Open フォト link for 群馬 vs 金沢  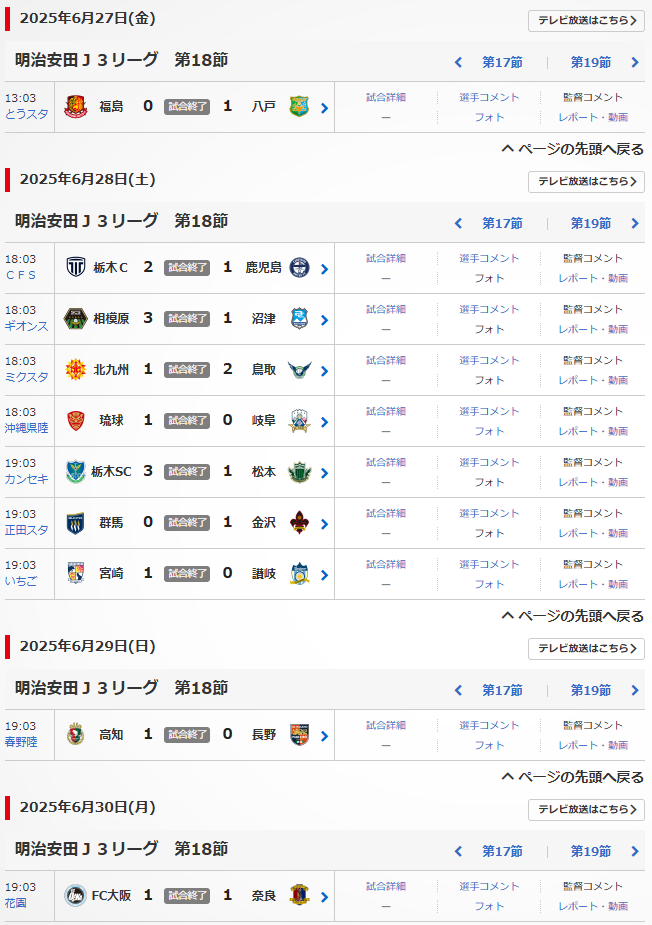489,533
